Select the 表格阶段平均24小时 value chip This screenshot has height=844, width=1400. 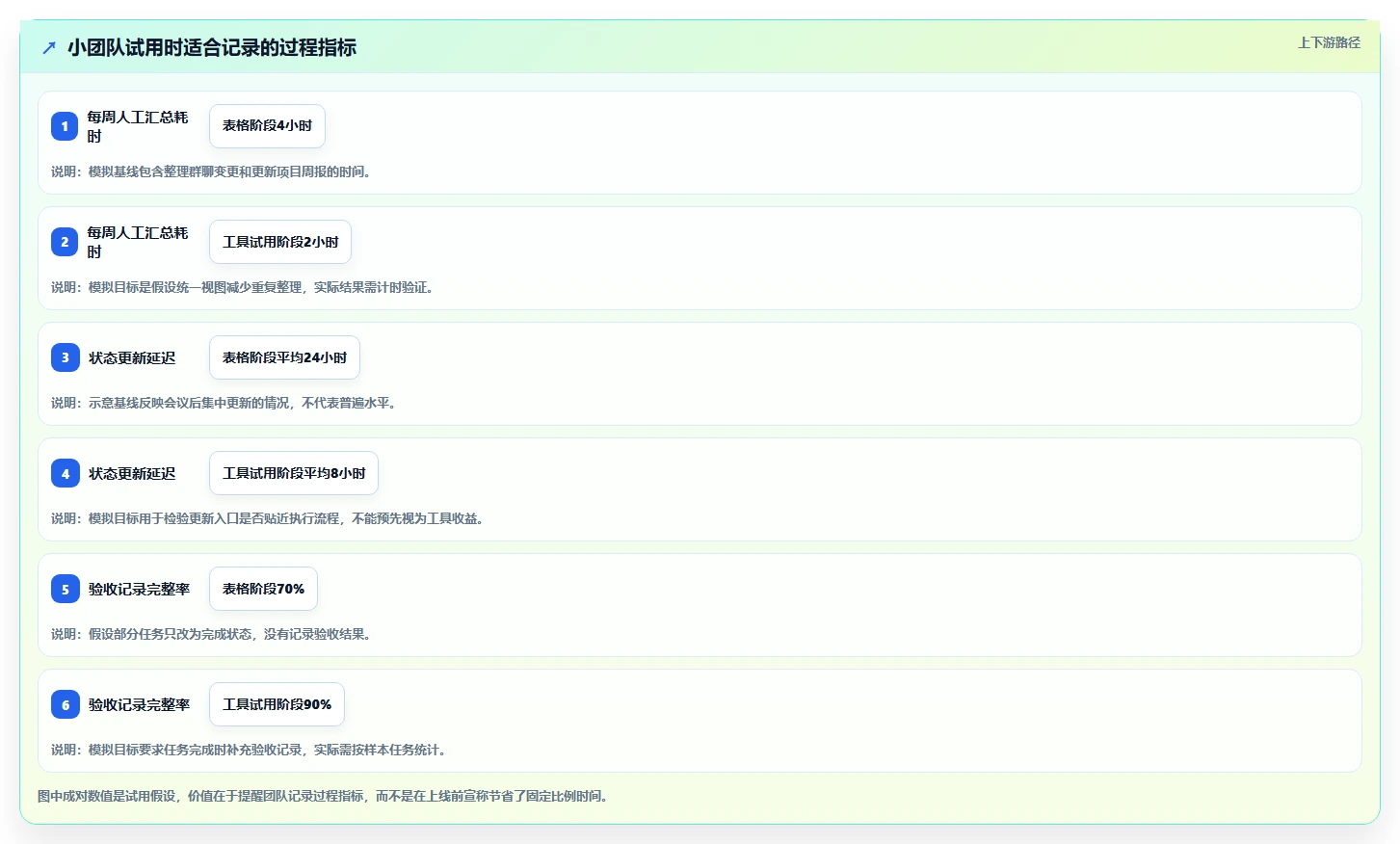pyautogui.click(x=284, y=357)
